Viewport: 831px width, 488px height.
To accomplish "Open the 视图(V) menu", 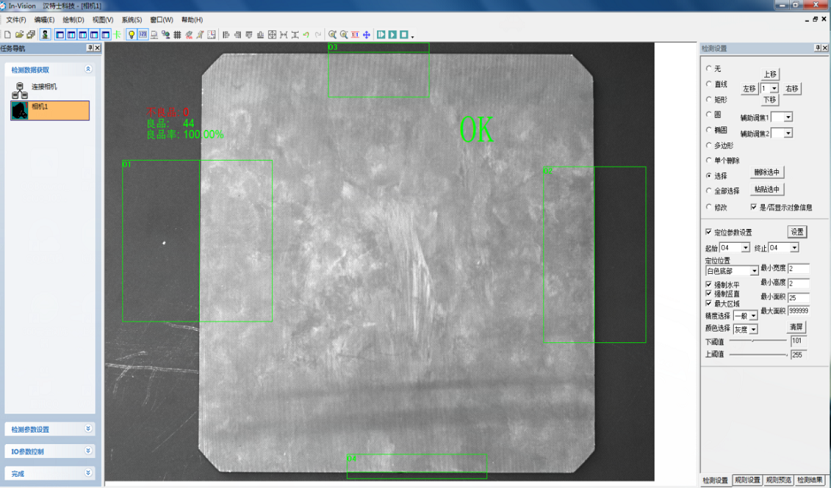I will coord(102,20).
